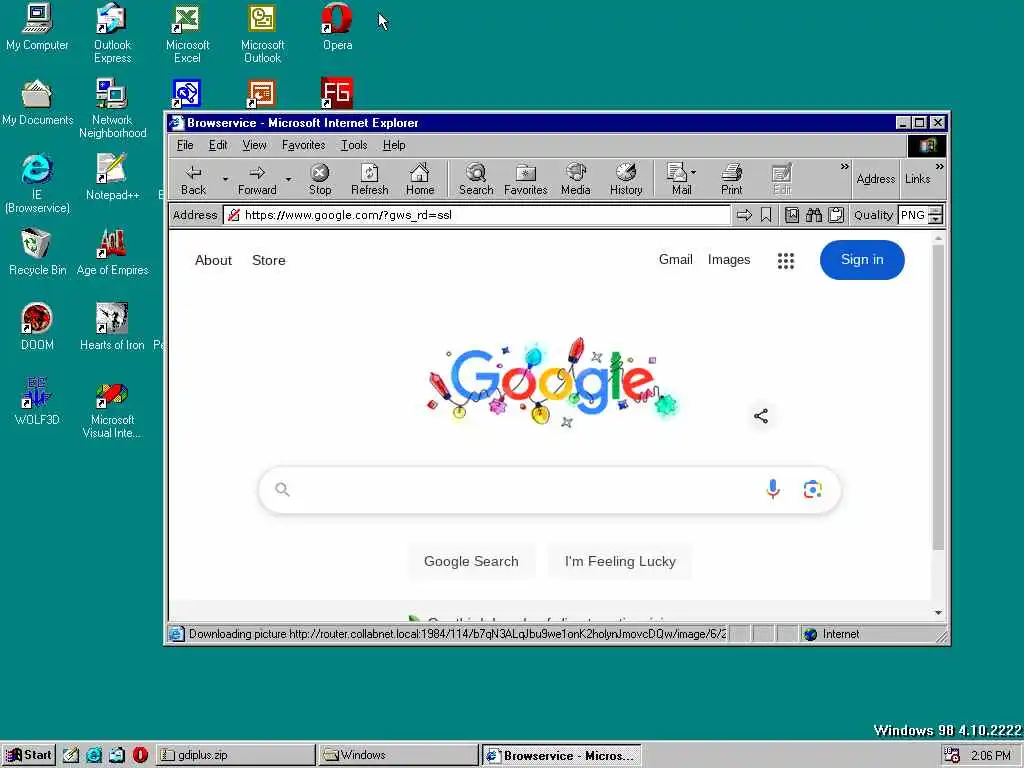Go back with the Back toolbar button
The height and width of the screenshot is (768, 1024).
point(193,180)
